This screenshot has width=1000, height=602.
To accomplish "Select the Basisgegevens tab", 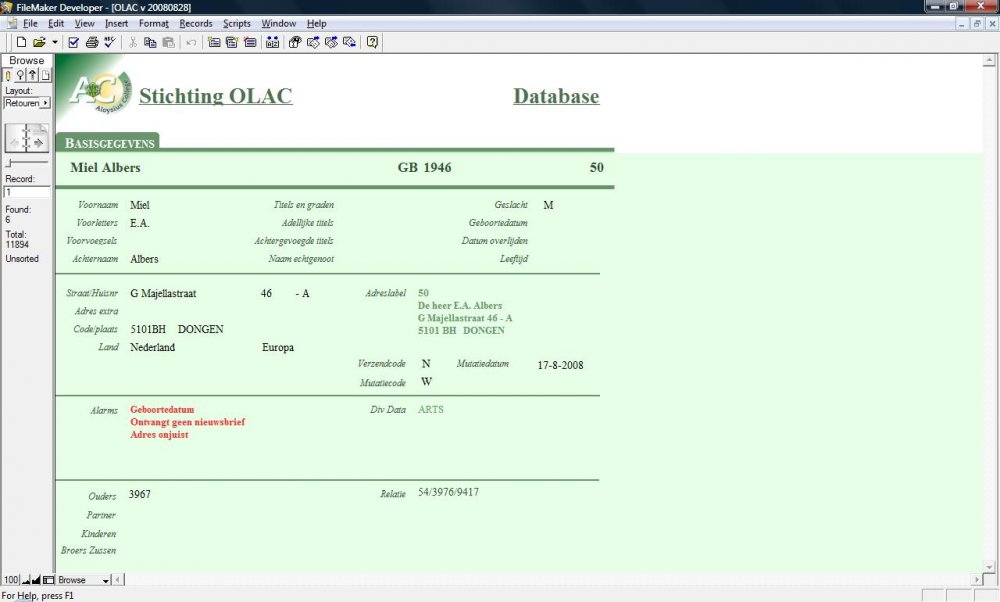I will coord(109,143).
